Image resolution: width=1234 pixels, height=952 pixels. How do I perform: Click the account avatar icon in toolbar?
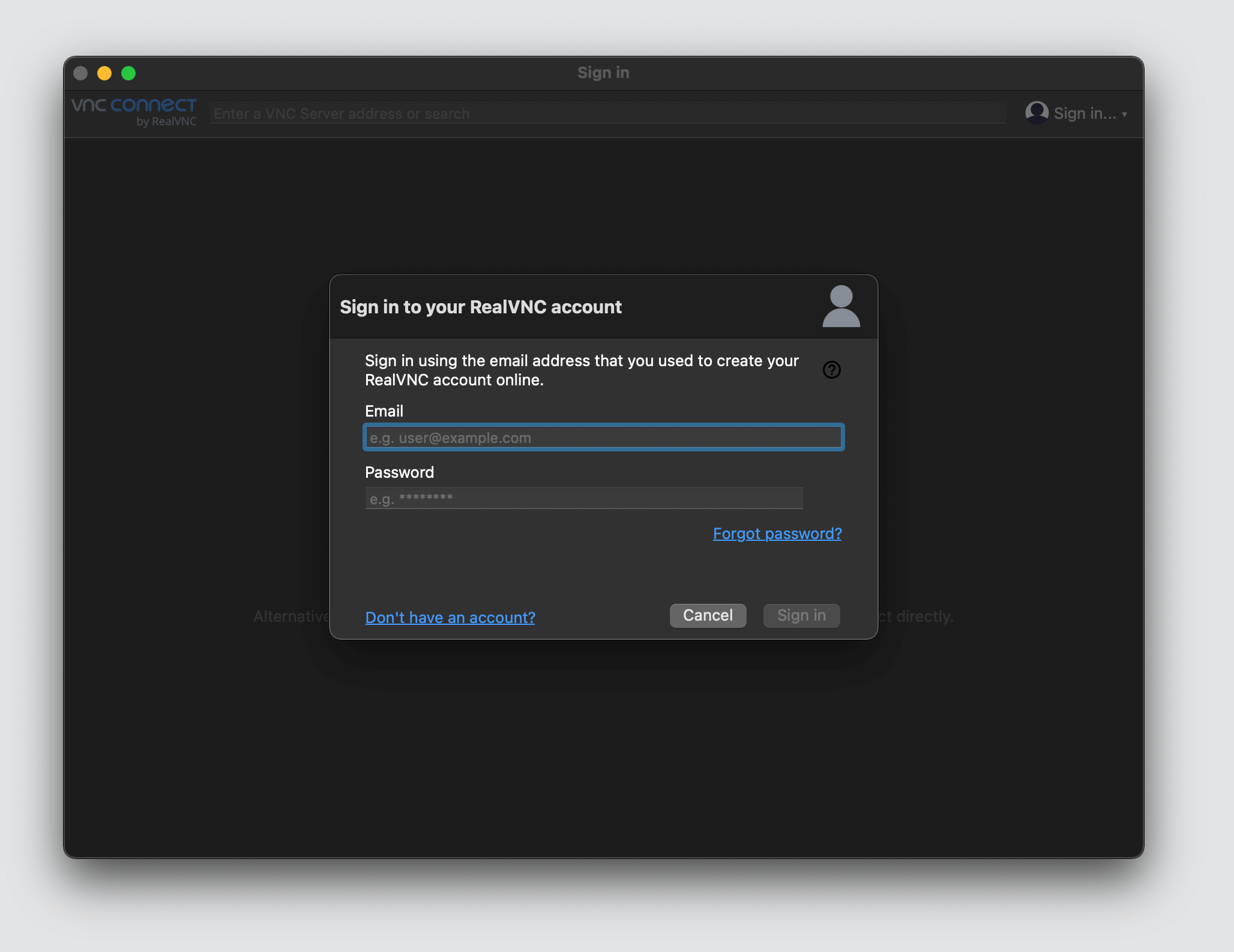[x=1037, y=113]
